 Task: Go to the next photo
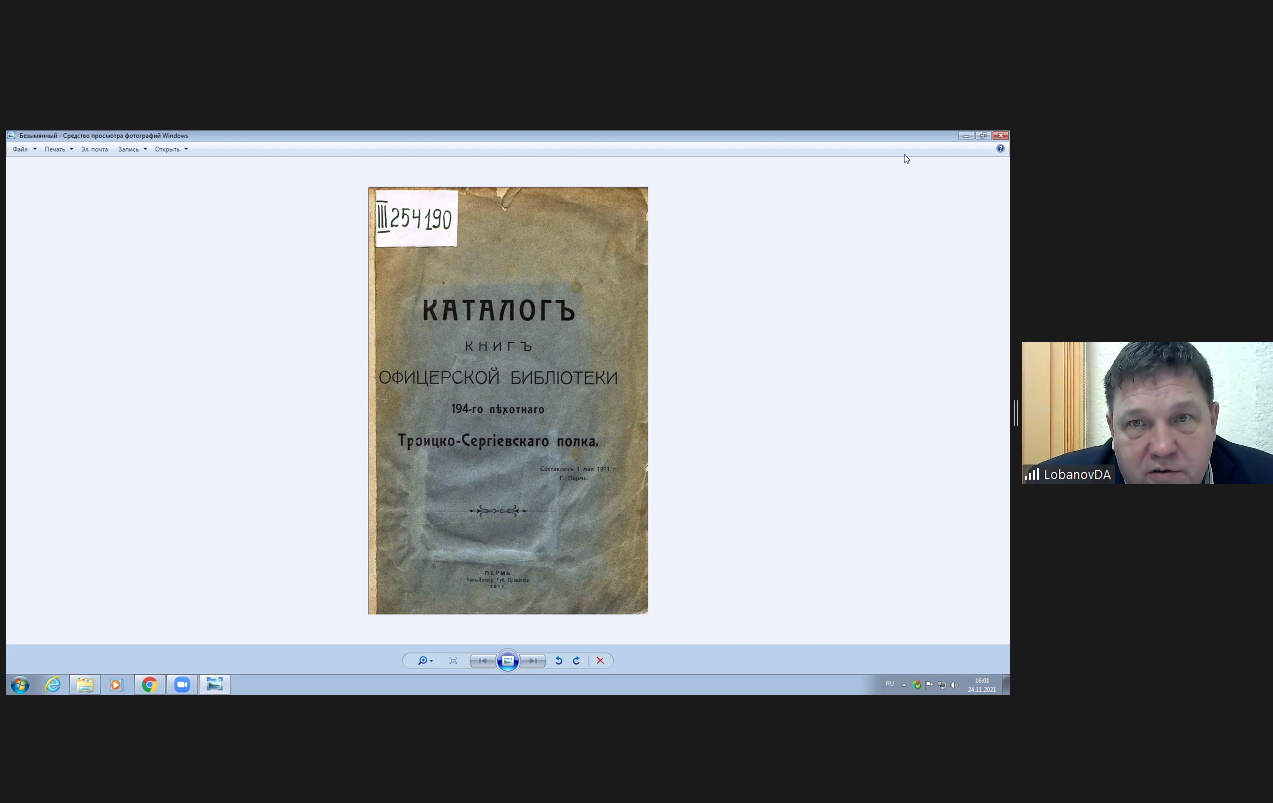[x=533, y=661]
